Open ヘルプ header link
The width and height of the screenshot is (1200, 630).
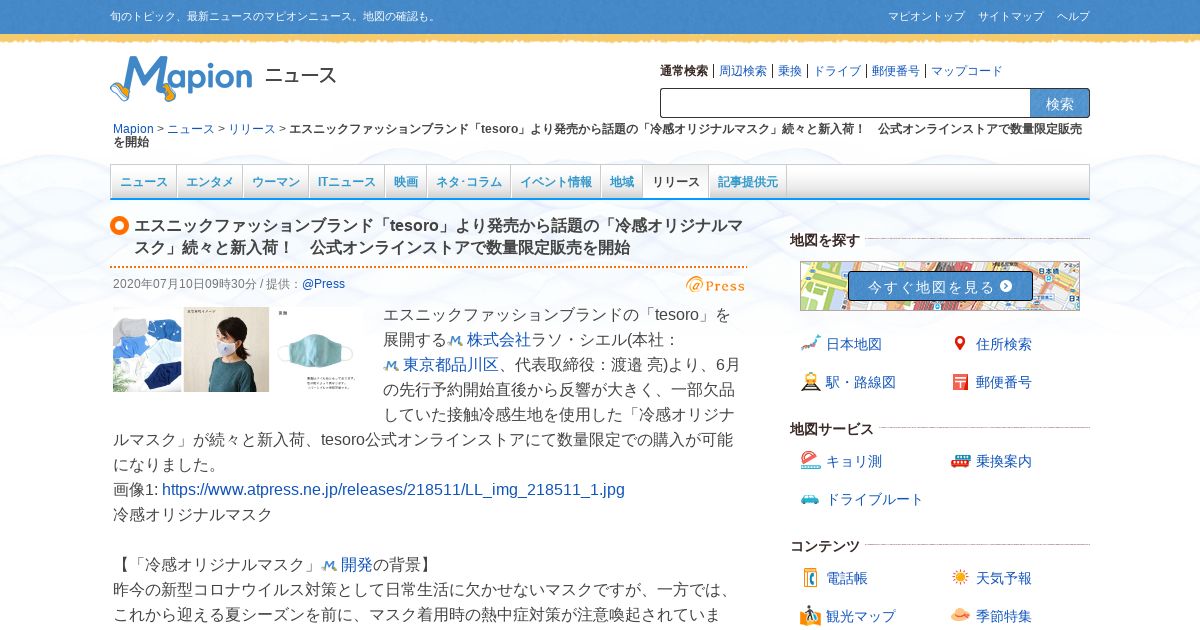(x=1073, y=16)
